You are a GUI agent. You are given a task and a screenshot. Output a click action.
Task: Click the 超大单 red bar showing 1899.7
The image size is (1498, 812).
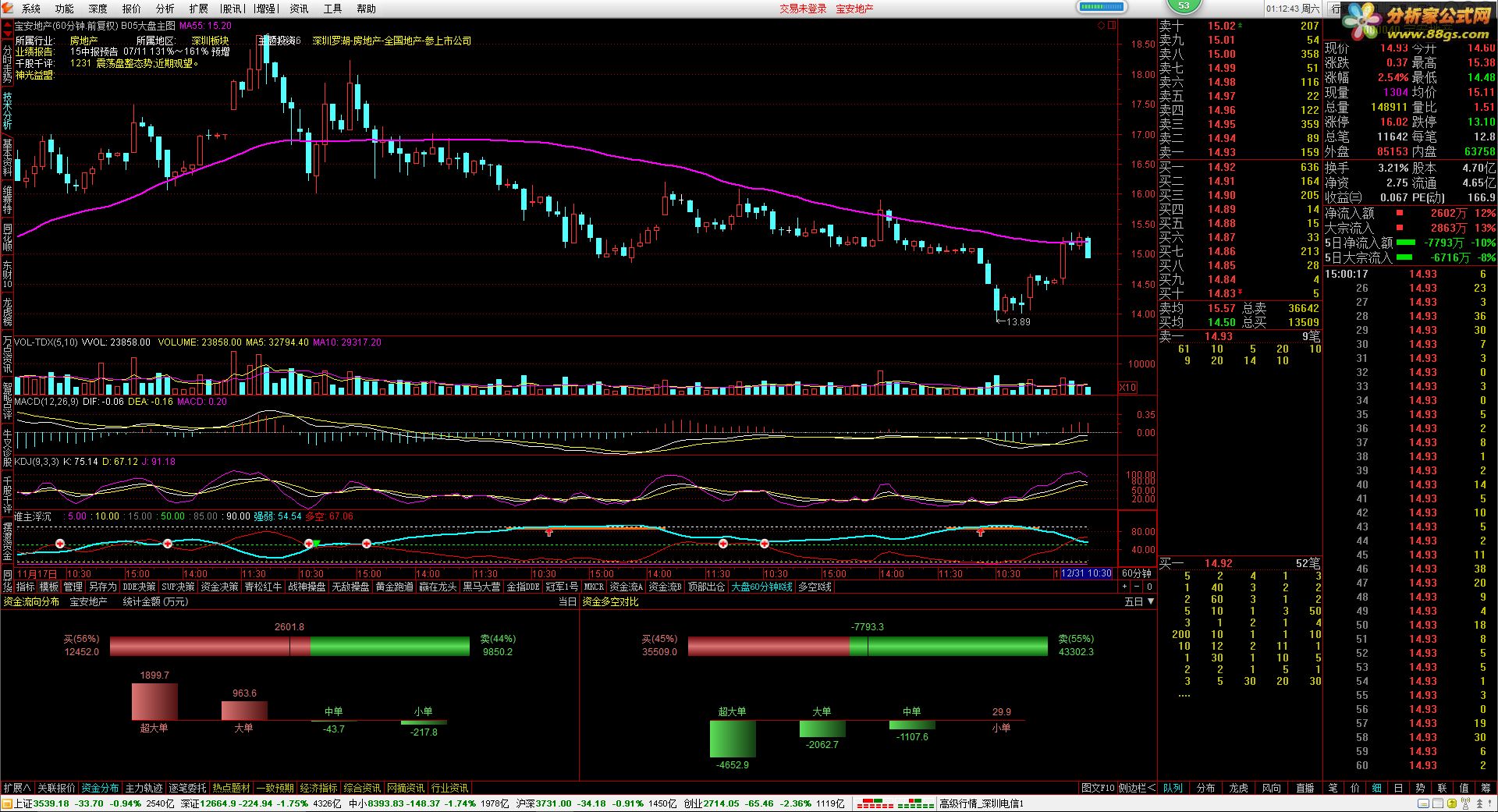pyautogui.click(x=154, y=701)
